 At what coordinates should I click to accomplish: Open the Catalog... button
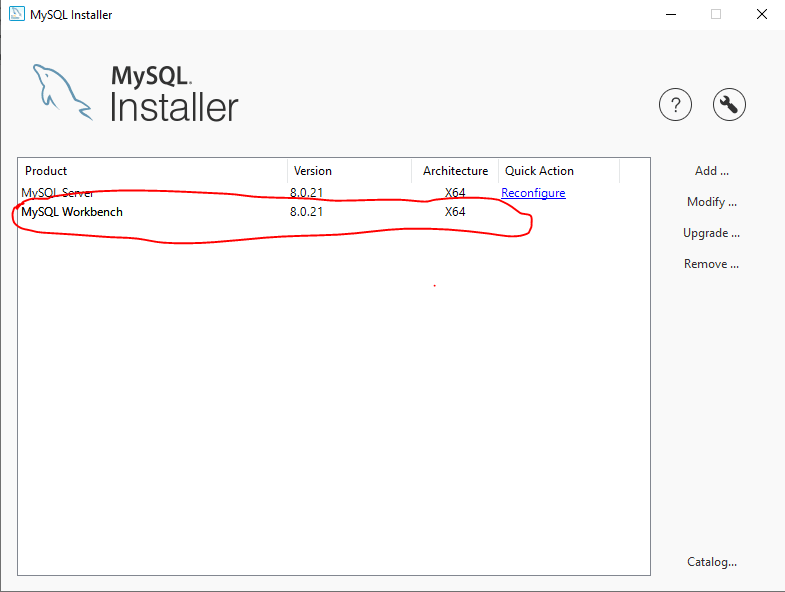[x=711, y=562]
